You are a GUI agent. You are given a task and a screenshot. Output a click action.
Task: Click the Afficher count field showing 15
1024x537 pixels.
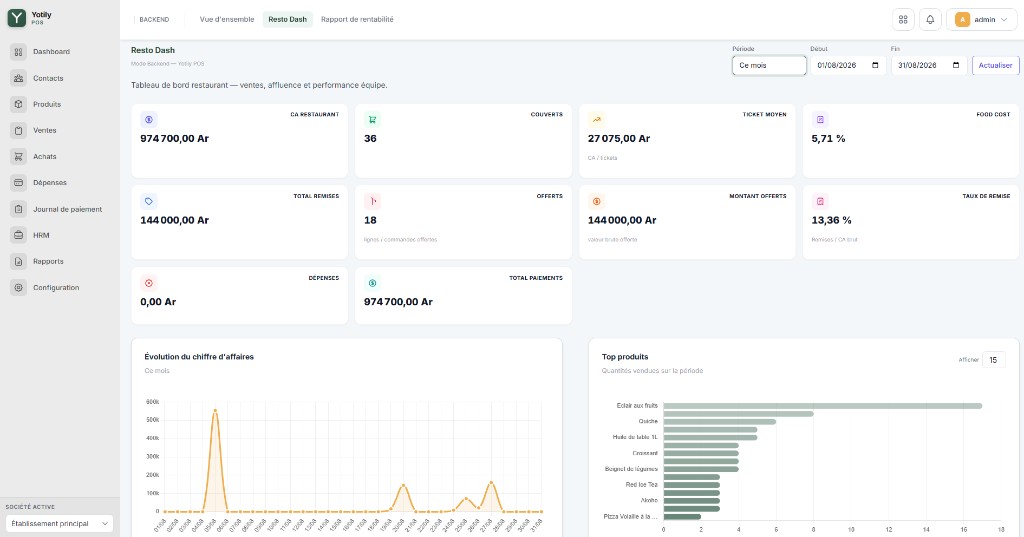click(993, 360)
